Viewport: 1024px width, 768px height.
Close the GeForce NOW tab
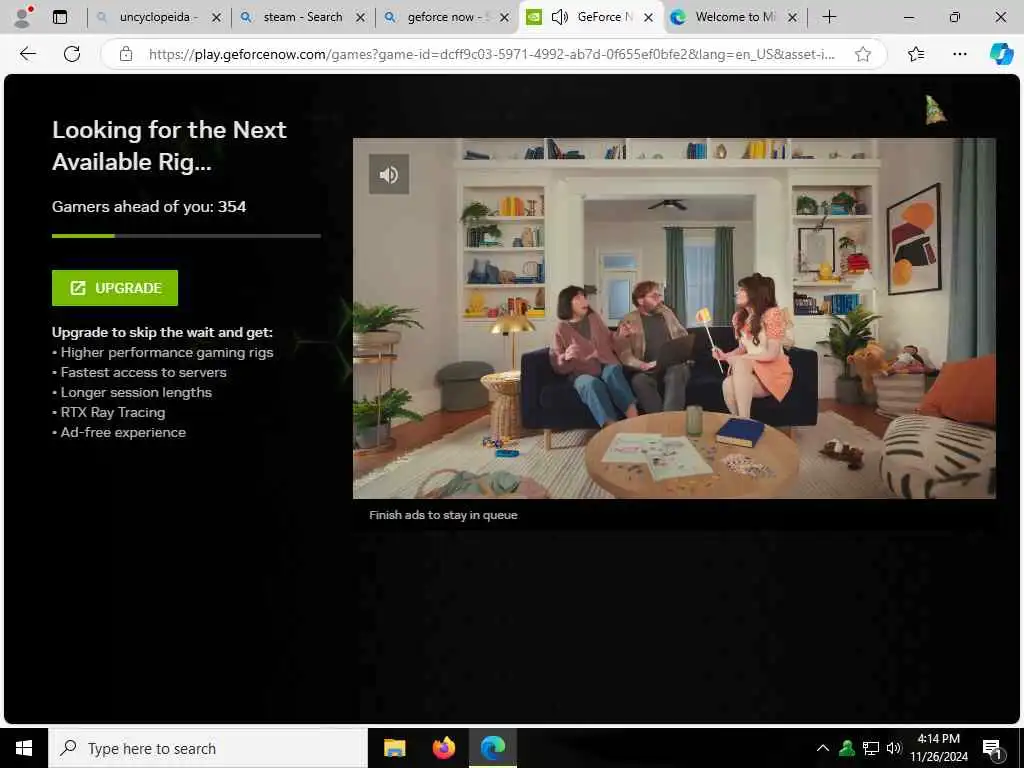point(648,18)
